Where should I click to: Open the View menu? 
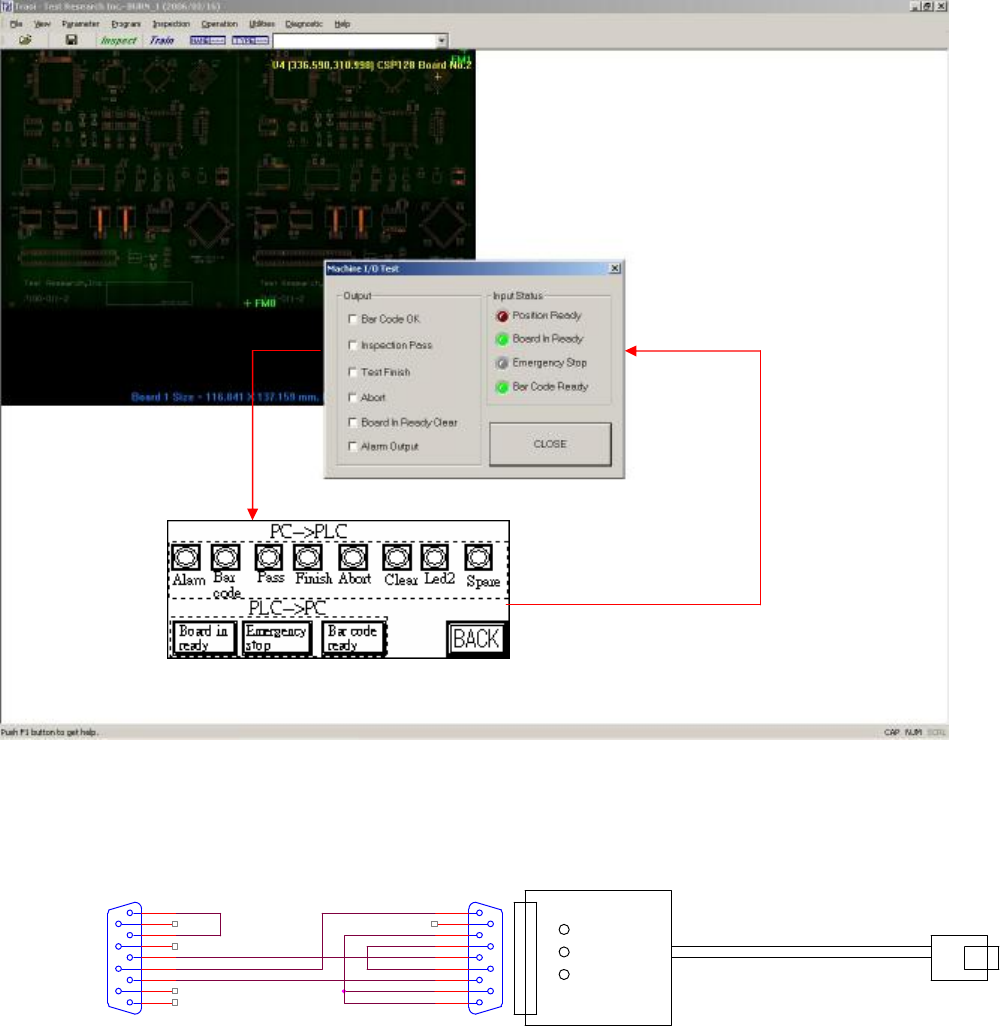pos(42,24)
